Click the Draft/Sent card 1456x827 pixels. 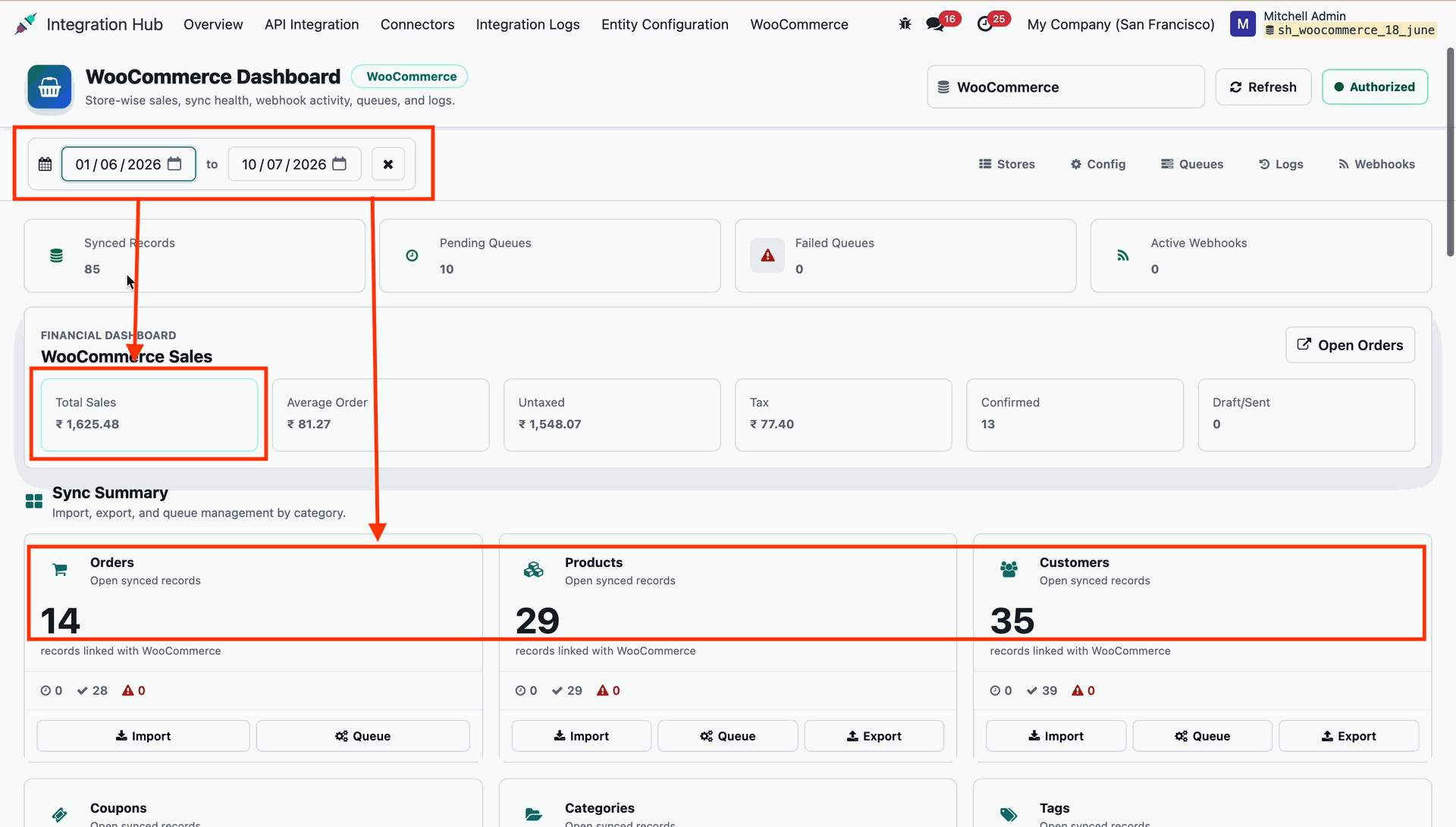point(1306,415)
